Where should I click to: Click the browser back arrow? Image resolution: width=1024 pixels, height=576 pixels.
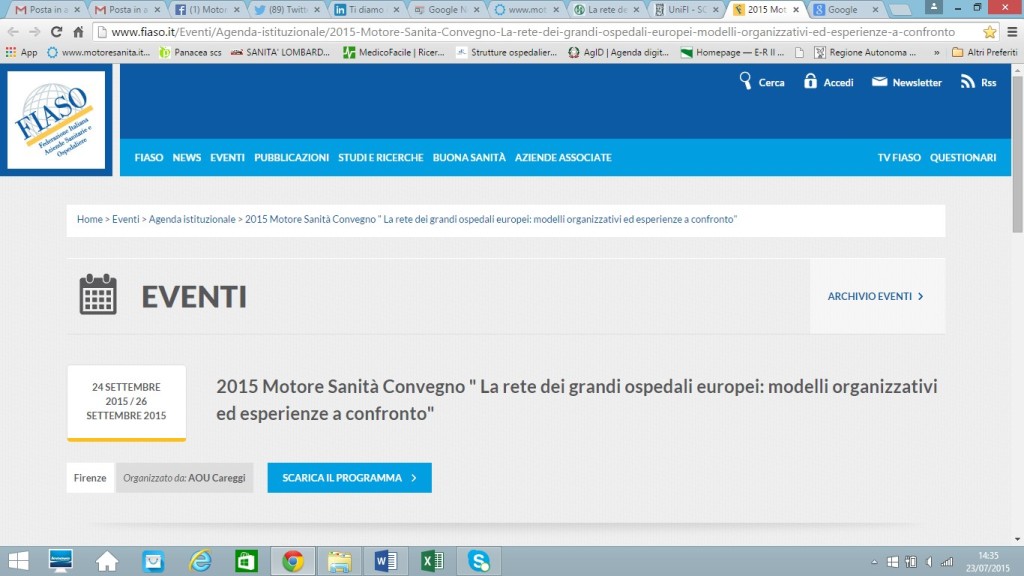coord(13,32)
